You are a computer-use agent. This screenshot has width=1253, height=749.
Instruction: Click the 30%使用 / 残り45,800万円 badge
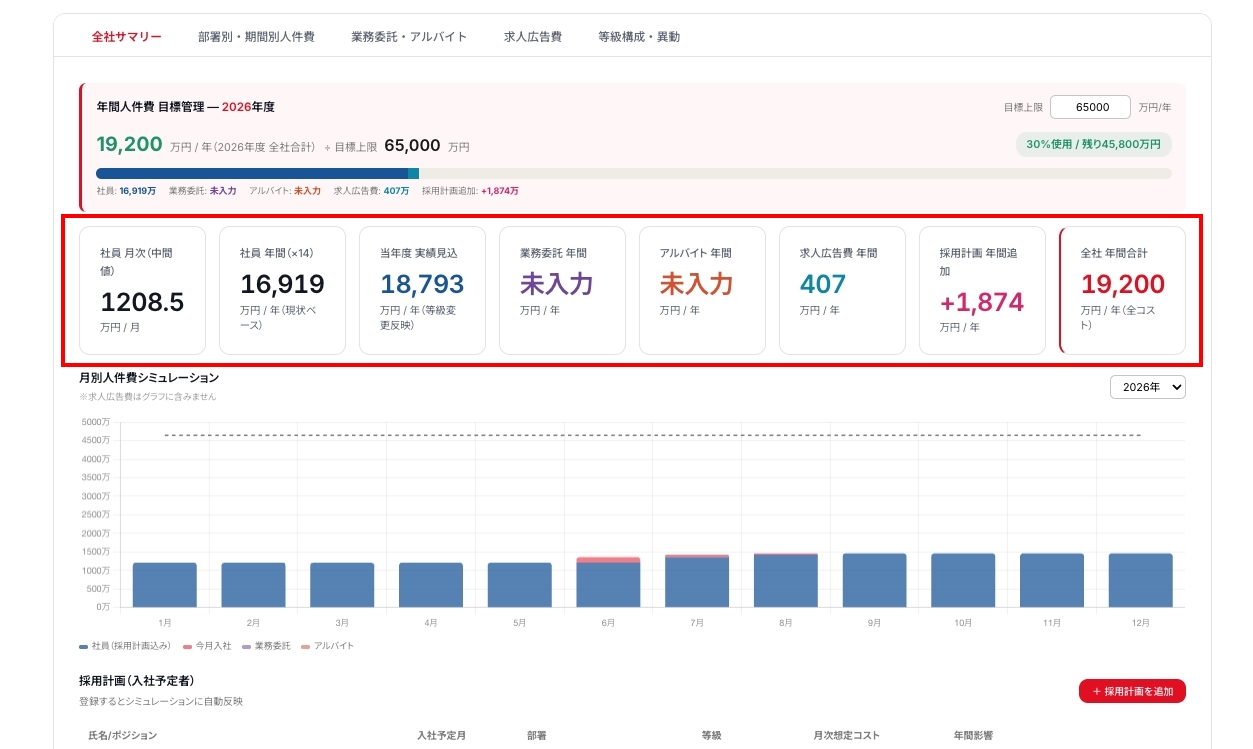[x=1094, y=144]
